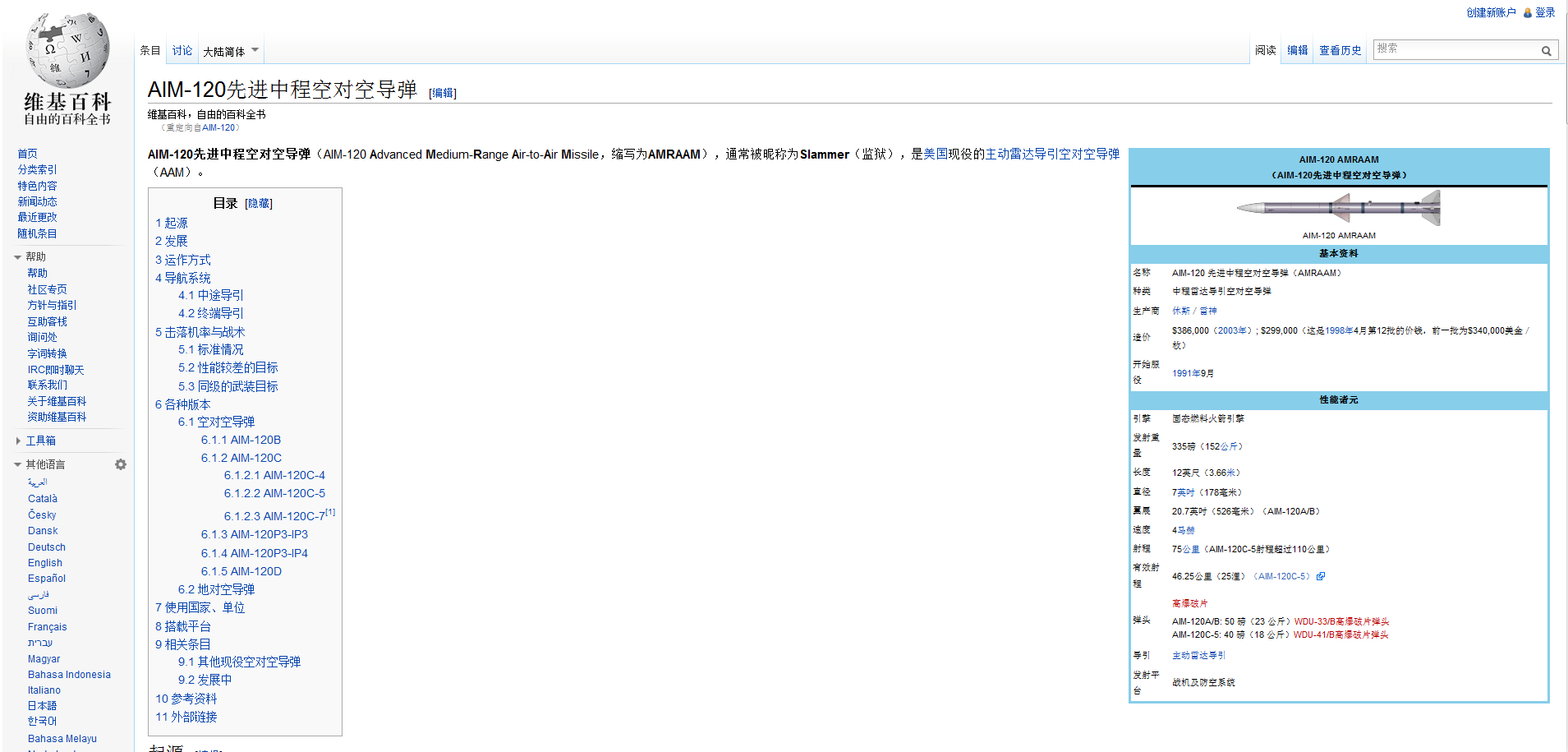Viewport: 1568px width, 752px height.
Task: Open 随机条目 in the sidebar
Action: 37,233
